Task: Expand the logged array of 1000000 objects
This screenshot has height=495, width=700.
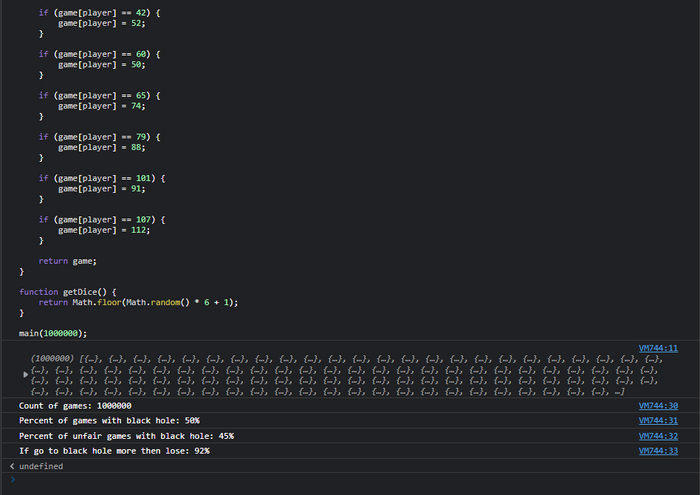Action: [x=26, y=374]
